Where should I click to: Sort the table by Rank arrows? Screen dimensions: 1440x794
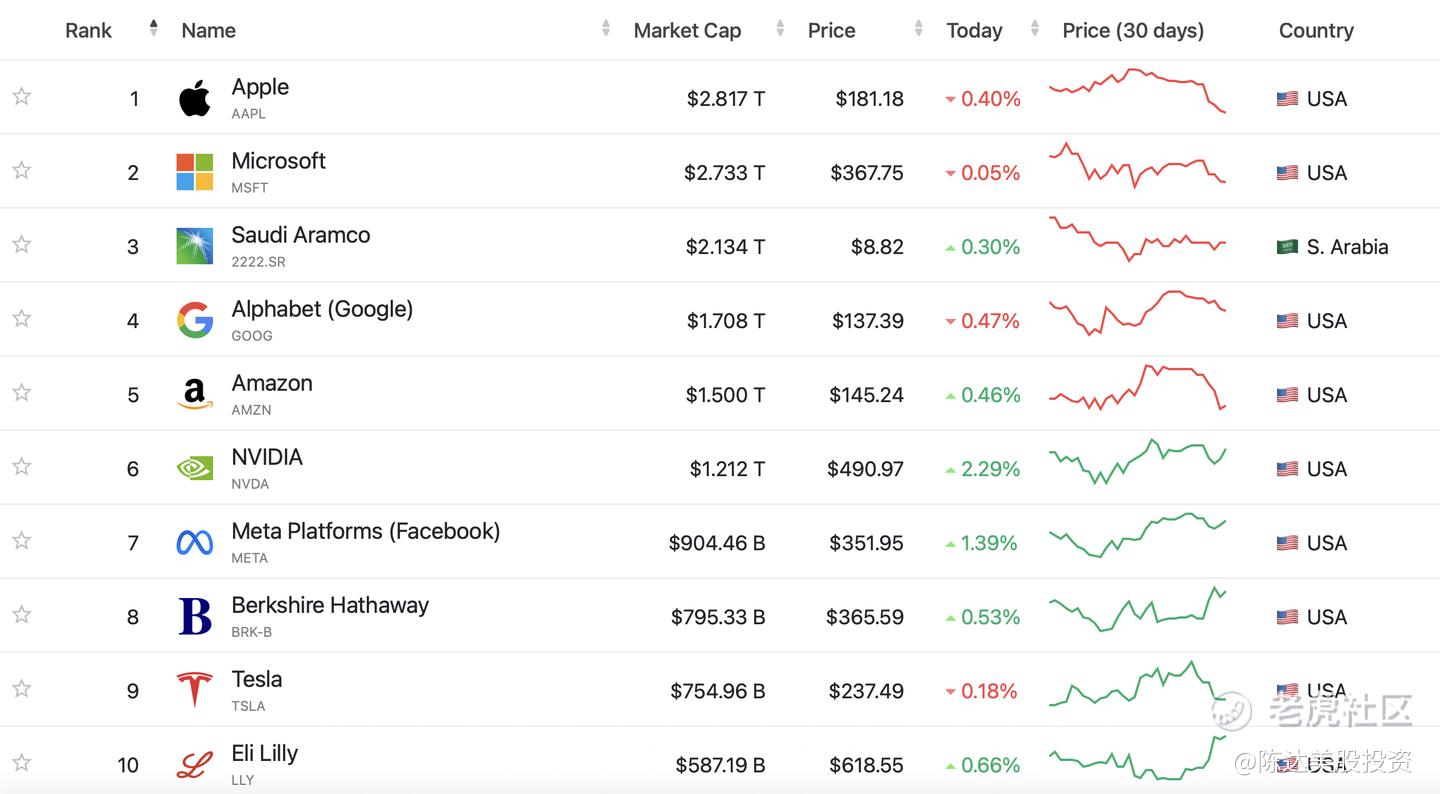click(153, 29)
